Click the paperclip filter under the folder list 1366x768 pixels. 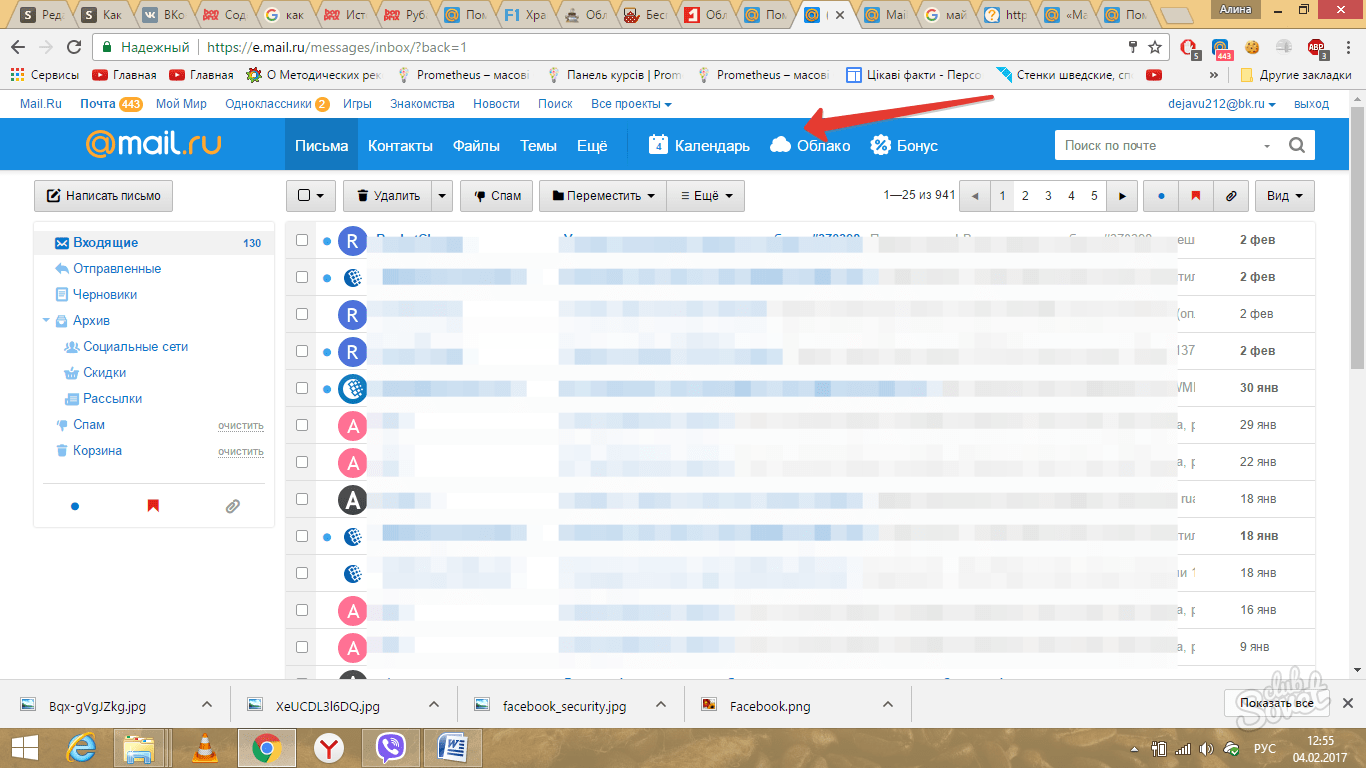pos(233,507)
